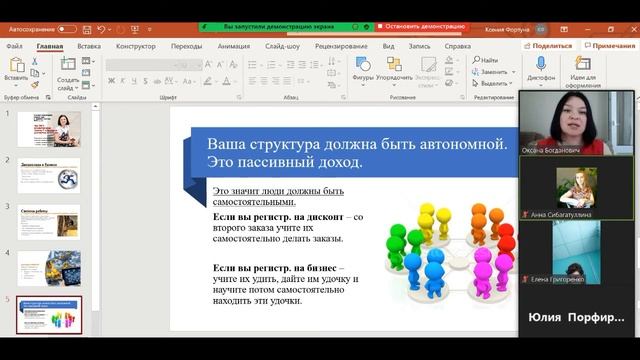Switch to the Вставка tab
The height and width of the screenshot is (360, 640).
pyautogui.click(x=89, y=46)
